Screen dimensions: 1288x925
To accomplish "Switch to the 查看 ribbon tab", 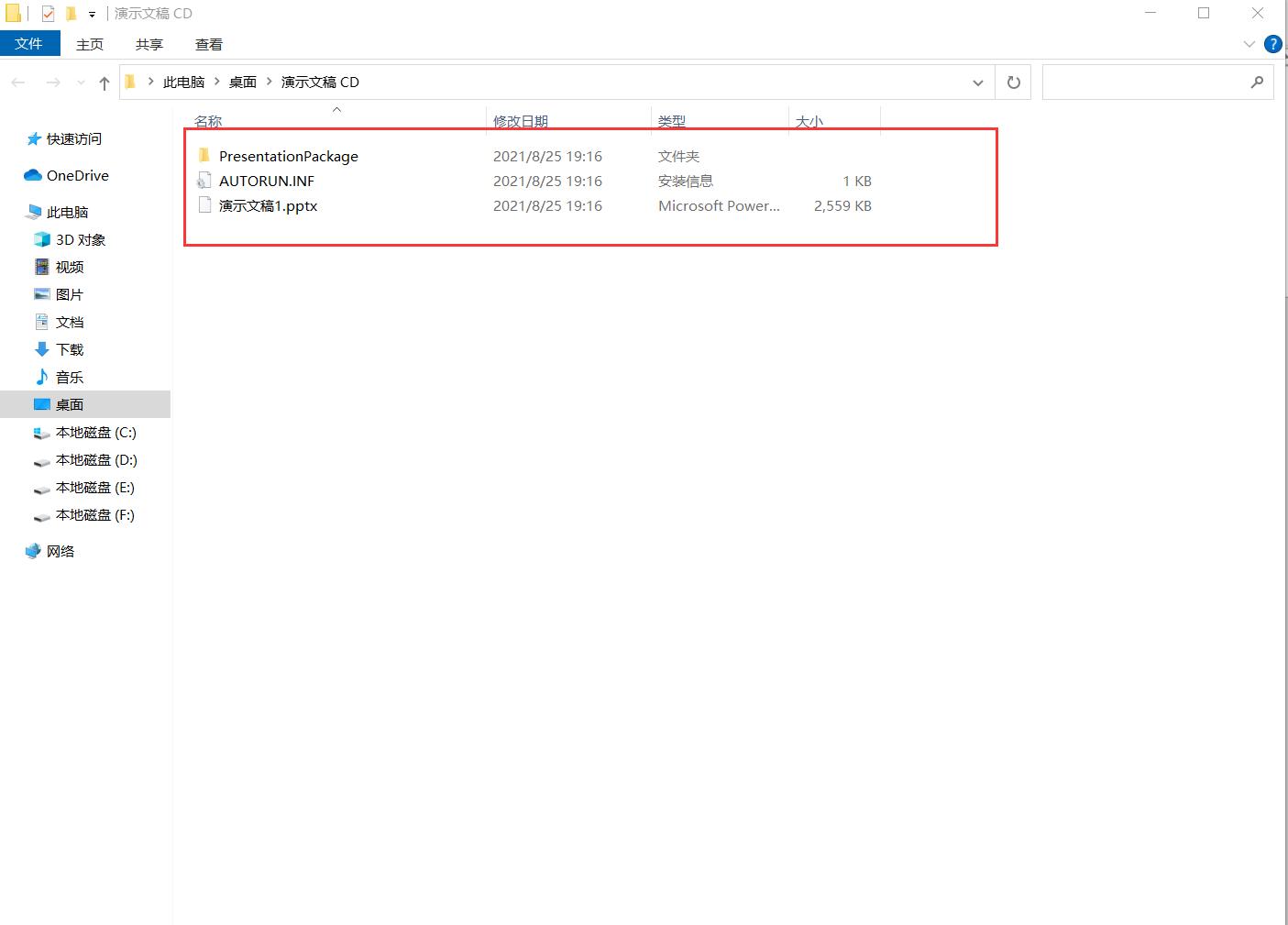I will 209,44.
